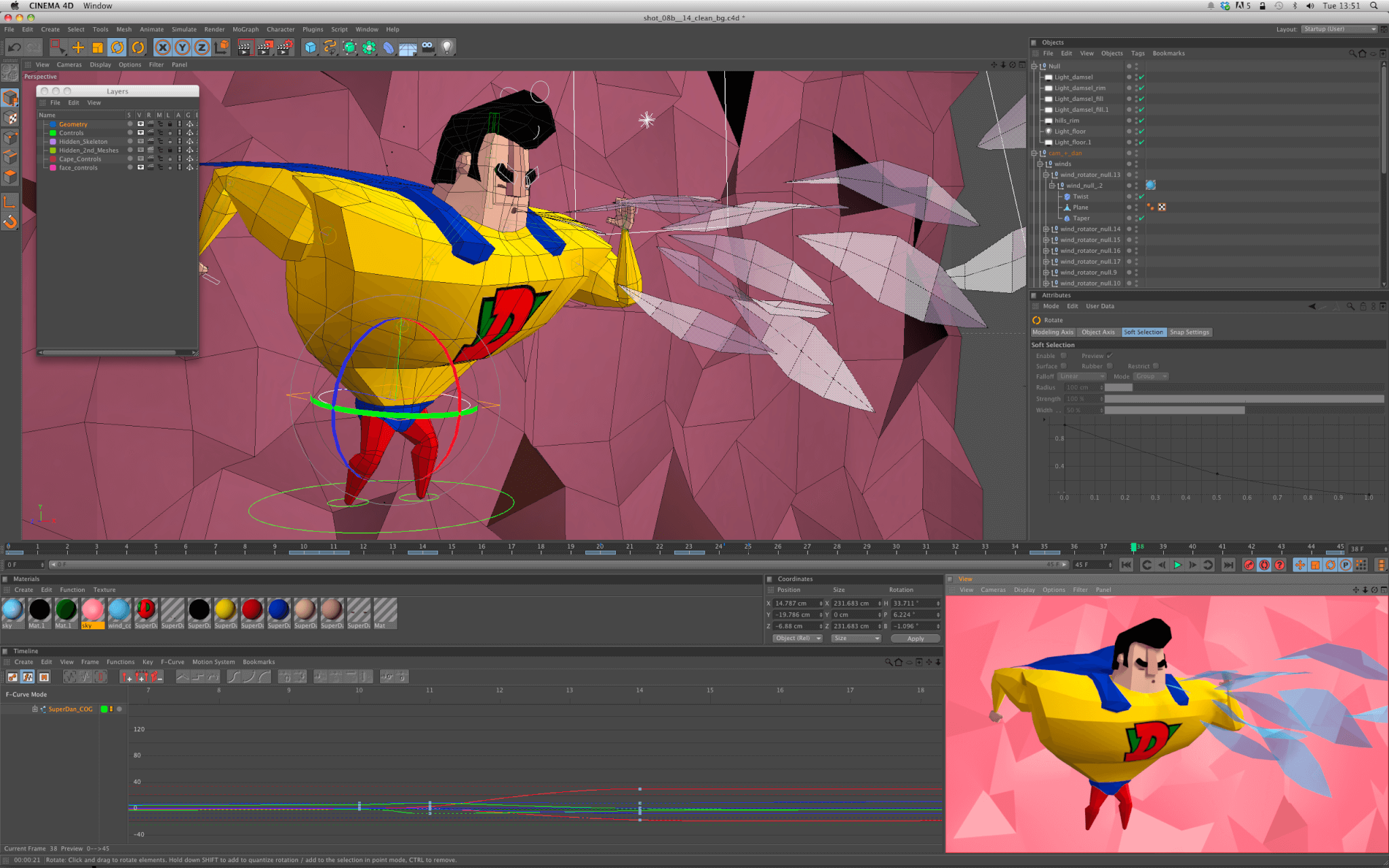Click the Light bulb object icon
The image size is (1389, 868).
click(x=447, y=47)
